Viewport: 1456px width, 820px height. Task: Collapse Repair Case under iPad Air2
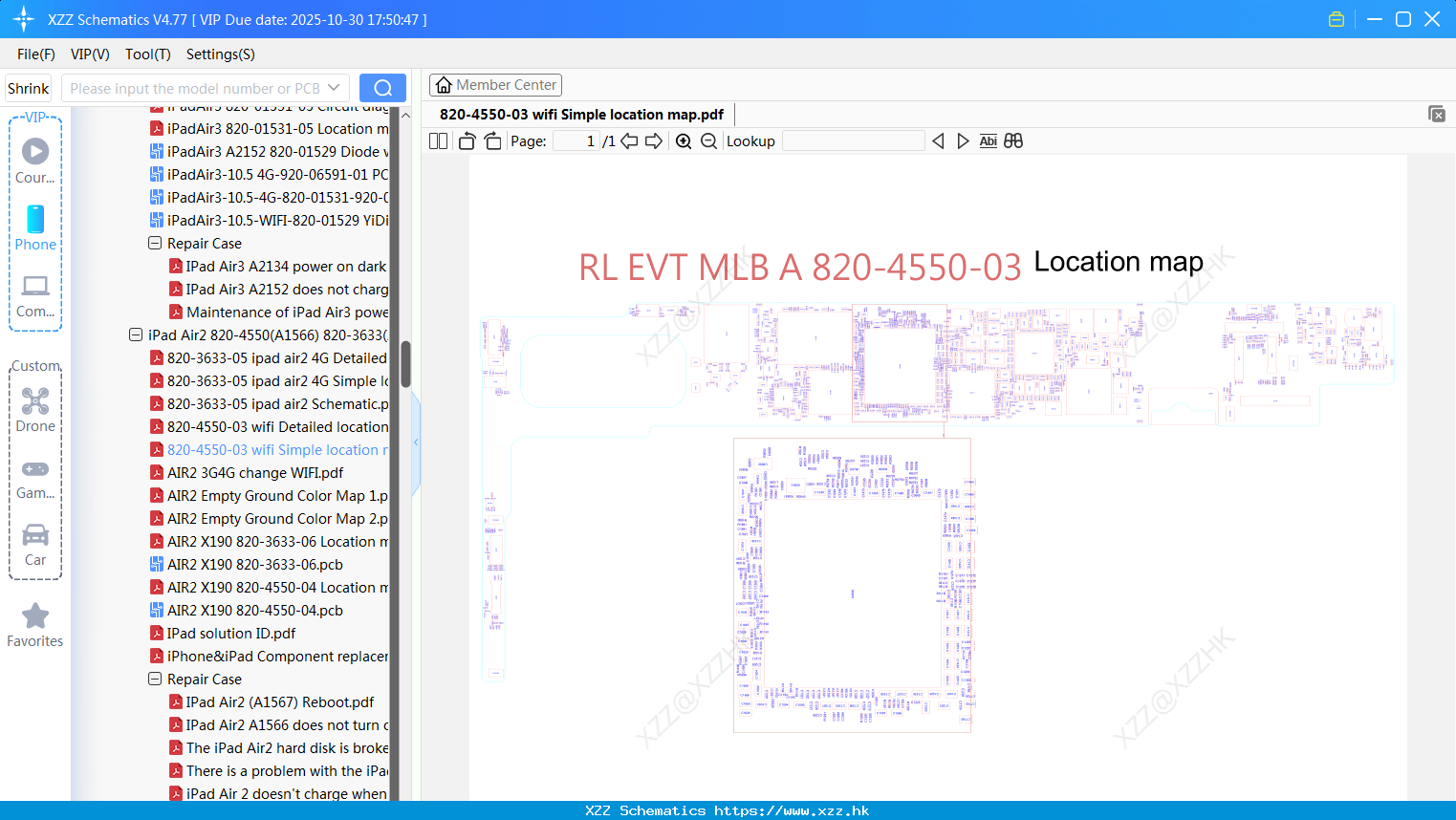pos(155,679)
